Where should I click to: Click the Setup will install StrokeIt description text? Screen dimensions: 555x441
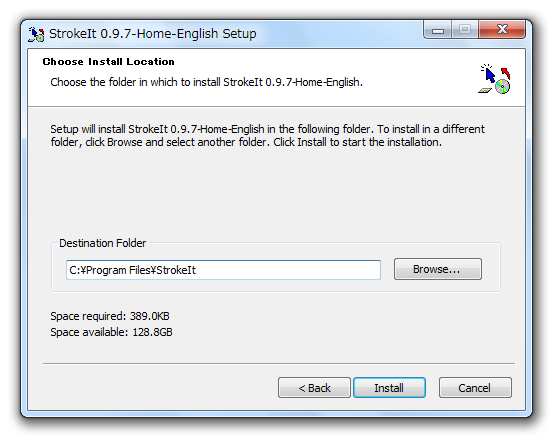tap(267, 136)
